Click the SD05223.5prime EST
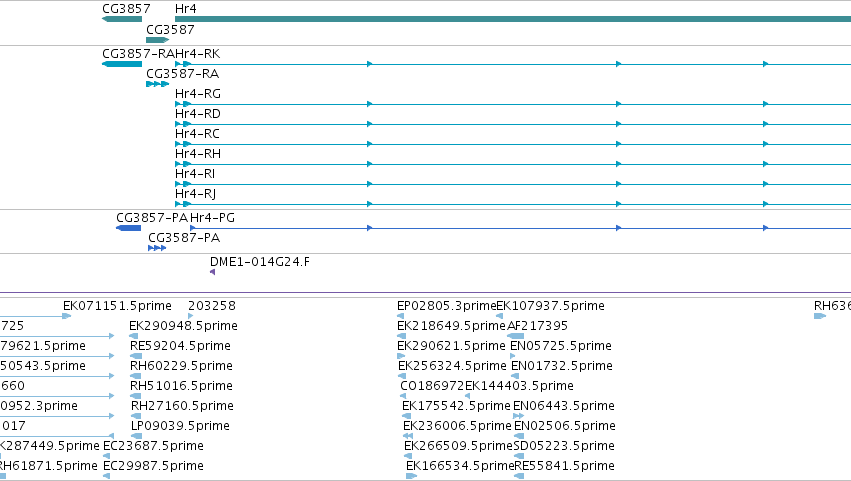This screenshot has width=851, height=481. pyautogui.click(x=518, y=456)
